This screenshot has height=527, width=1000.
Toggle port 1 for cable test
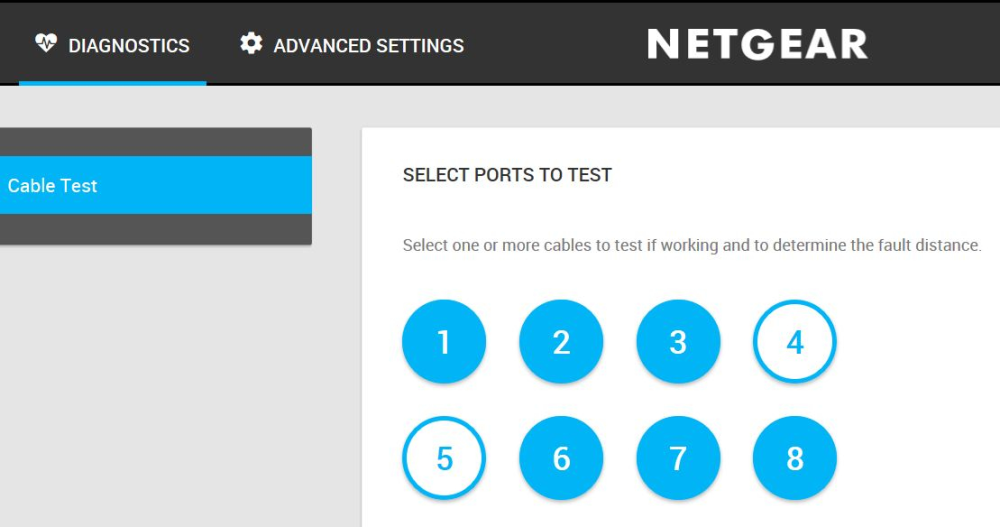pos(444,342)
